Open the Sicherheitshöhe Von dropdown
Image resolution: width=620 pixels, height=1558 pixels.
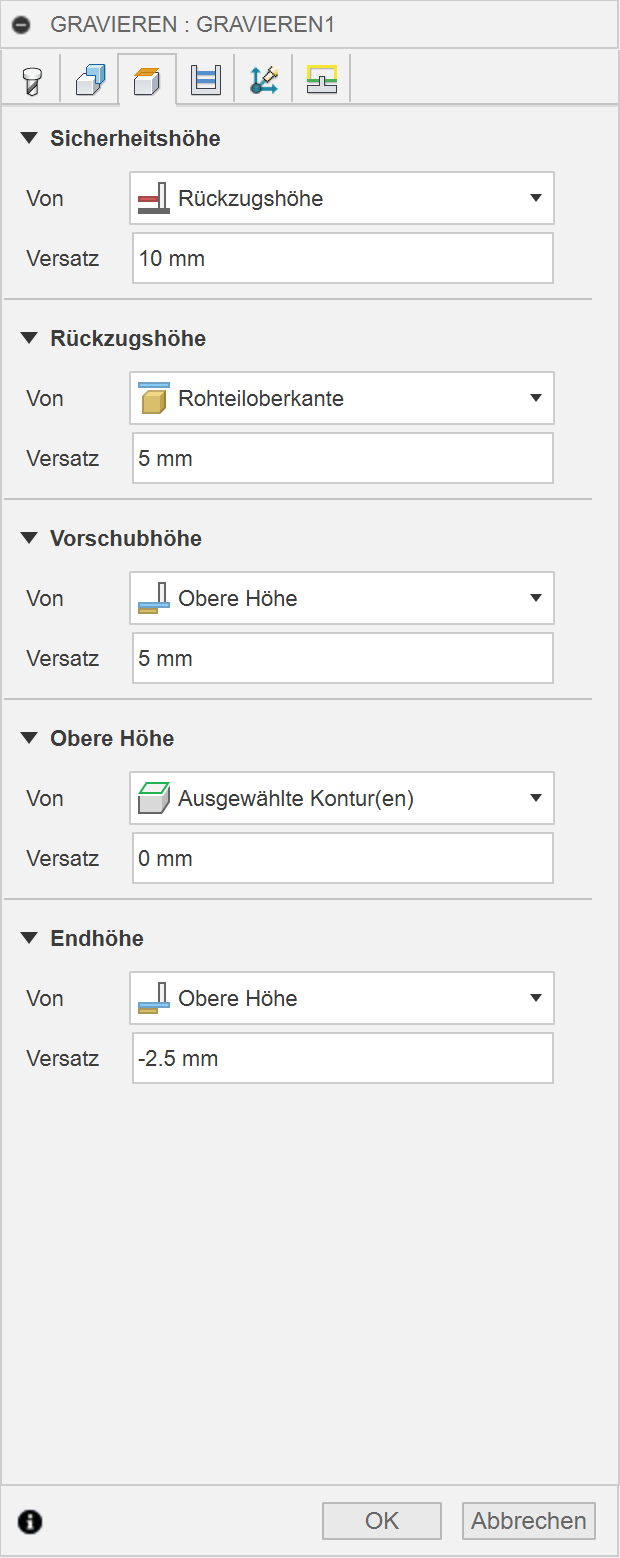(342, 198)
